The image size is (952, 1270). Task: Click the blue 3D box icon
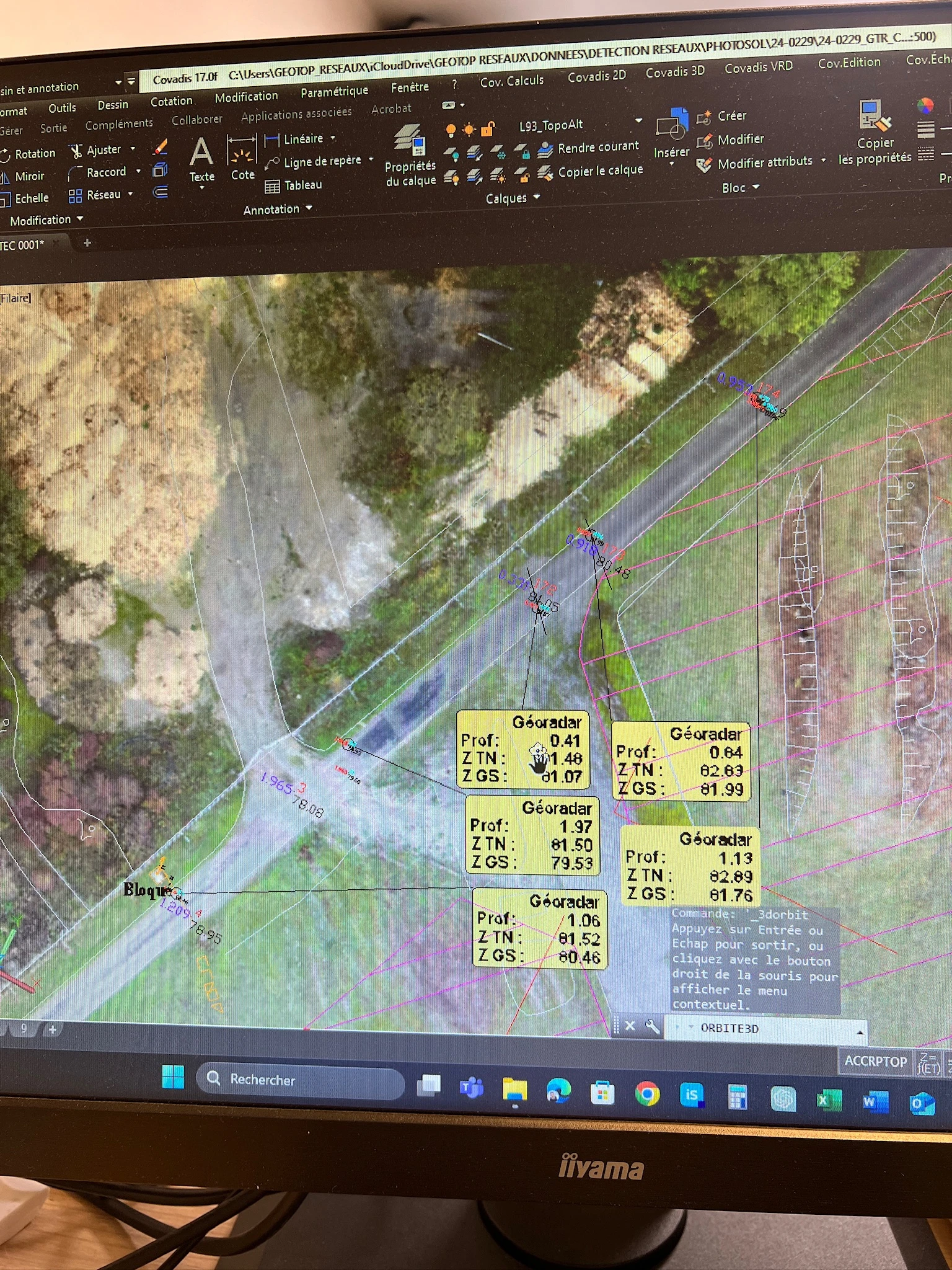160,169
